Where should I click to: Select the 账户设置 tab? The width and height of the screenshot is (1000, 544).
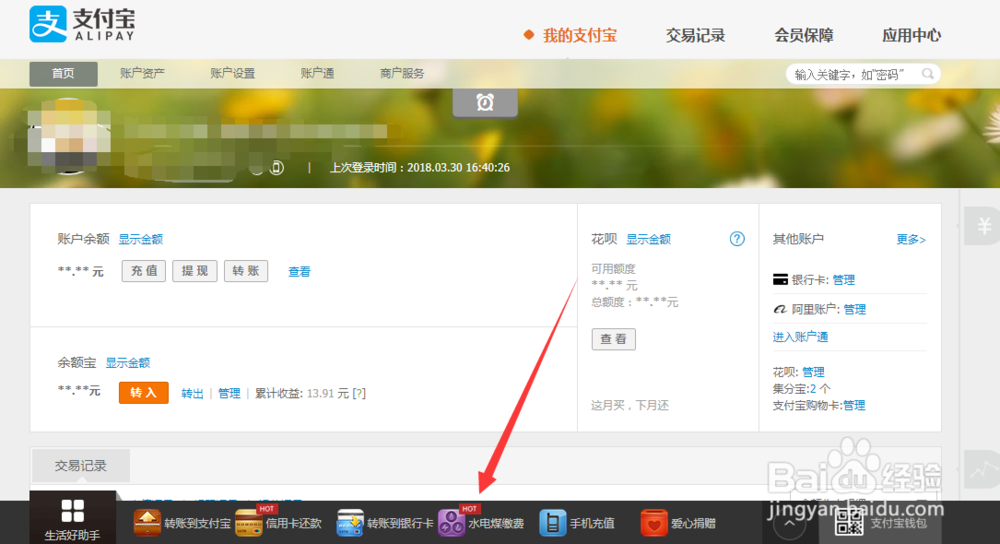point(233,73)
